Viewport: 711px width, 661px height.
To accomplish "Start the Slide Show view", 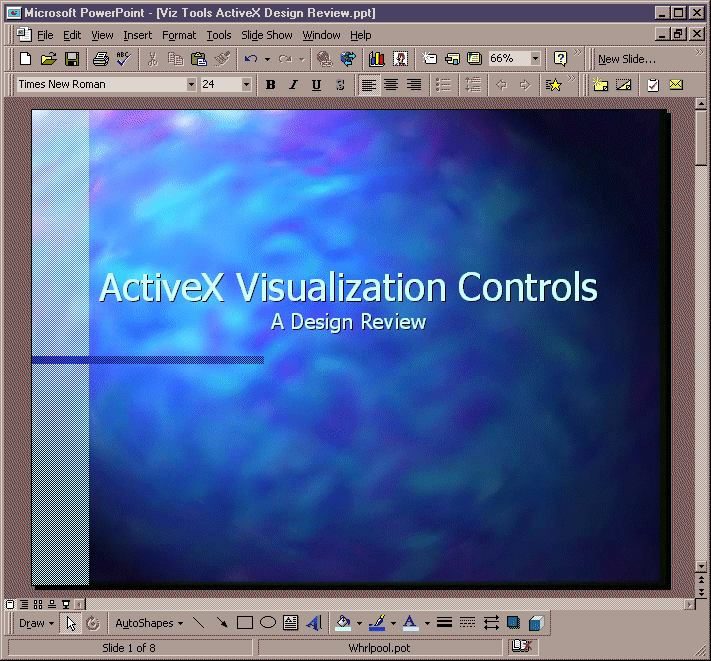I will pos(66,604).
